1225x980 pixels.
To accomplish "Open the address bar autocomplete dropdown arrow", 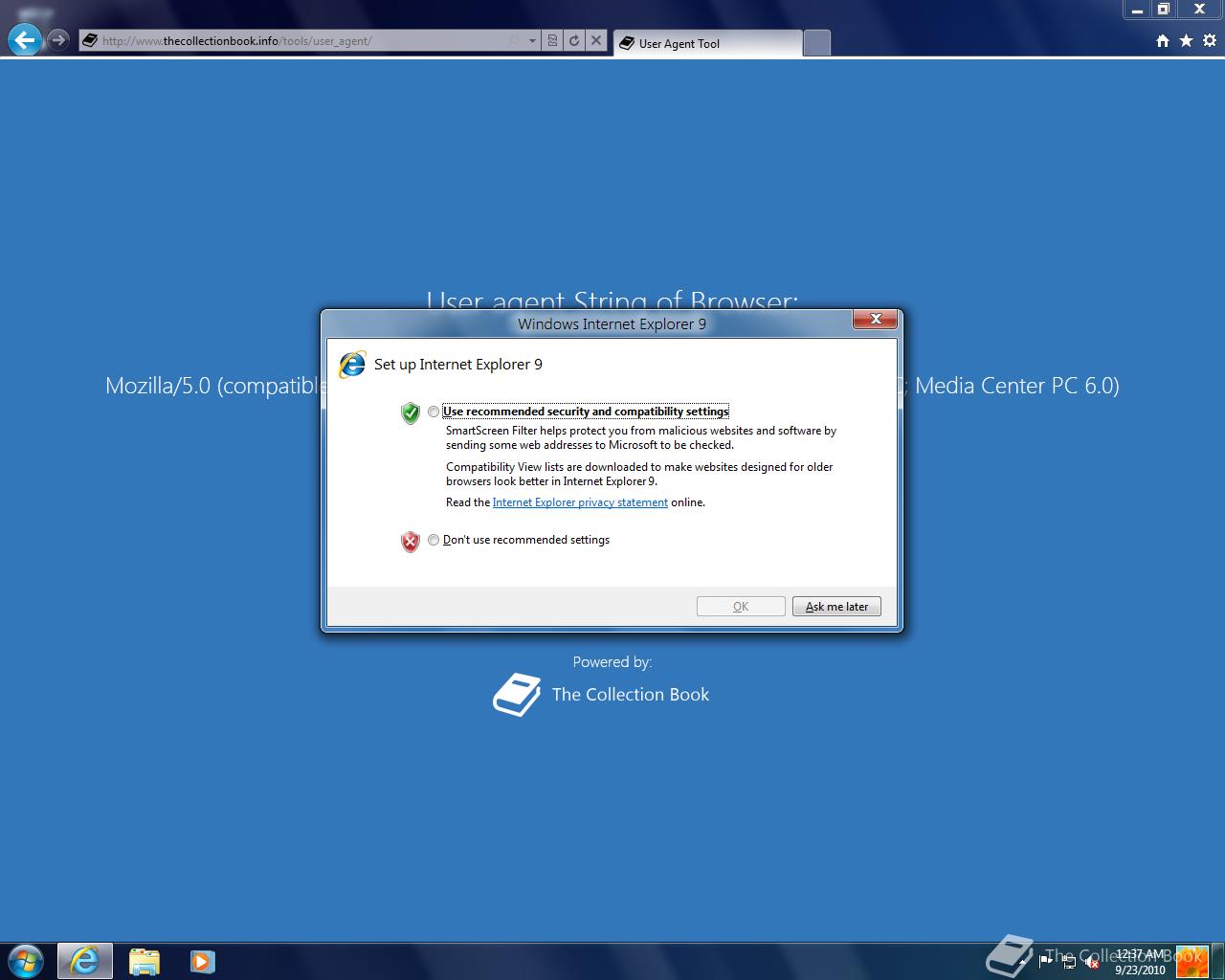I will 533,40.
